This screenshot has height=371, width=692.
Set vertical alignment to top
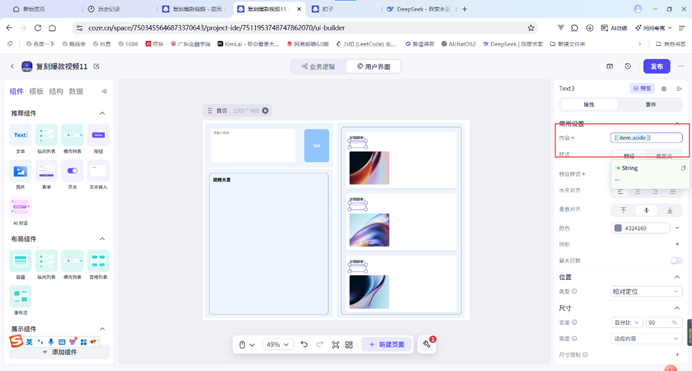[623, 210]
